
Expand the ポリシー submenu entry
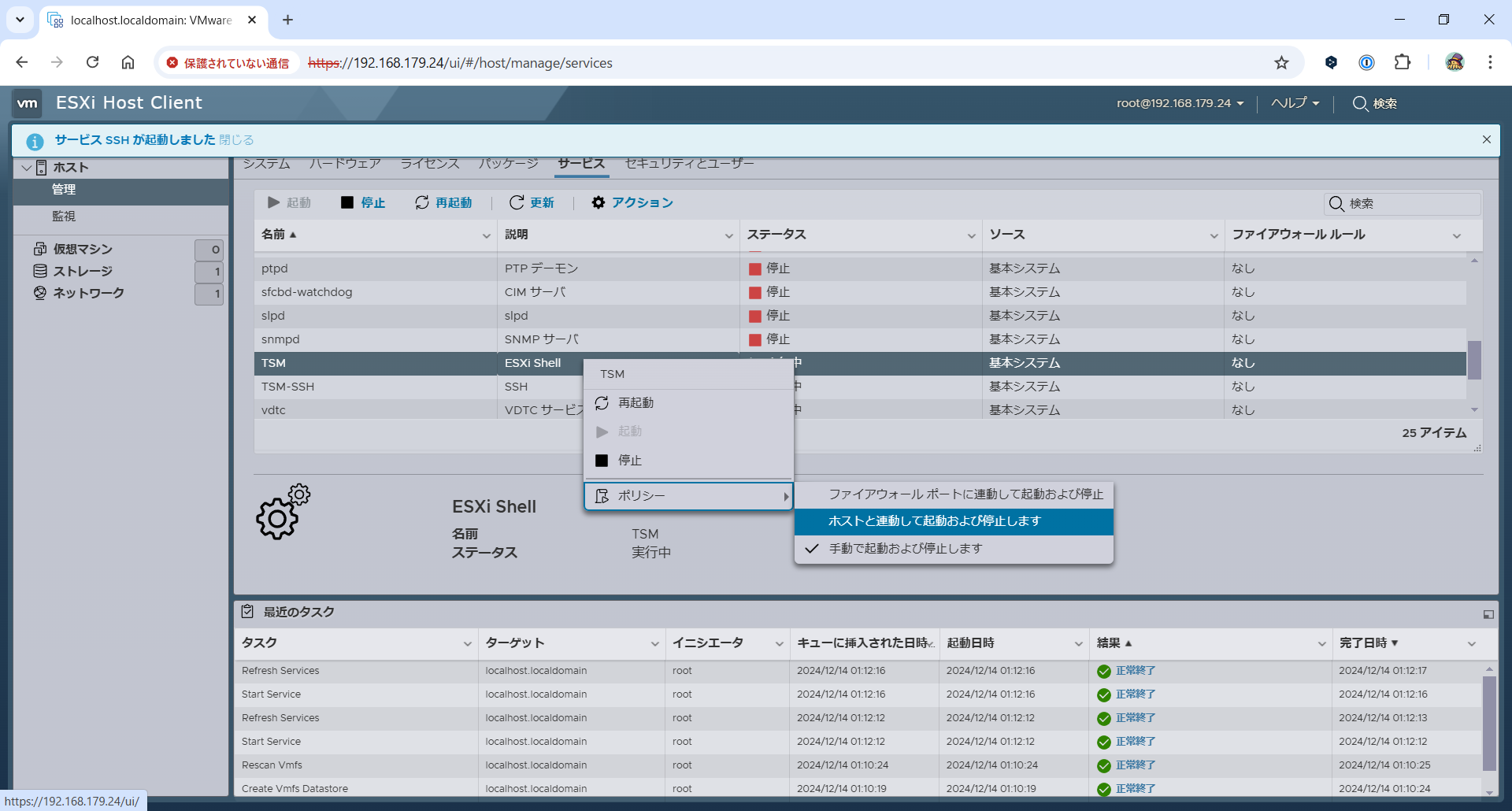(x=688, y=496)
